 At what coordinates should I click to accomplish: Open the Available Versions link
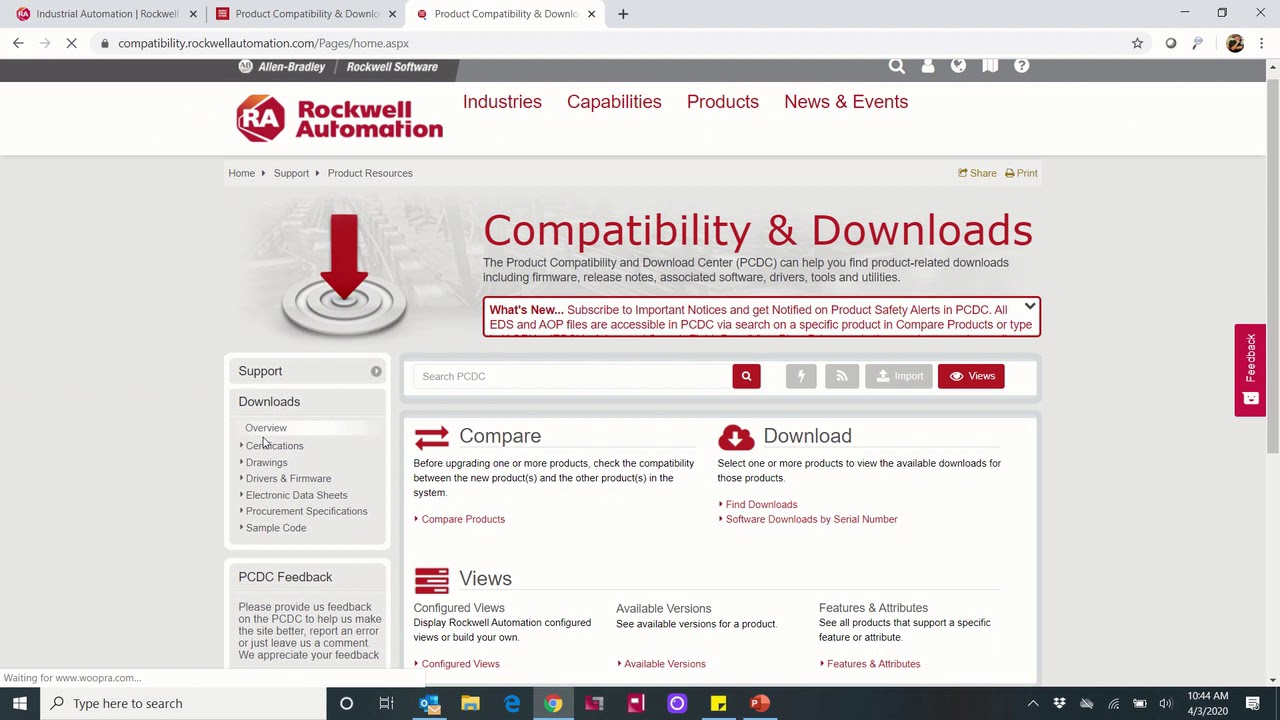(x=664, y=664)
